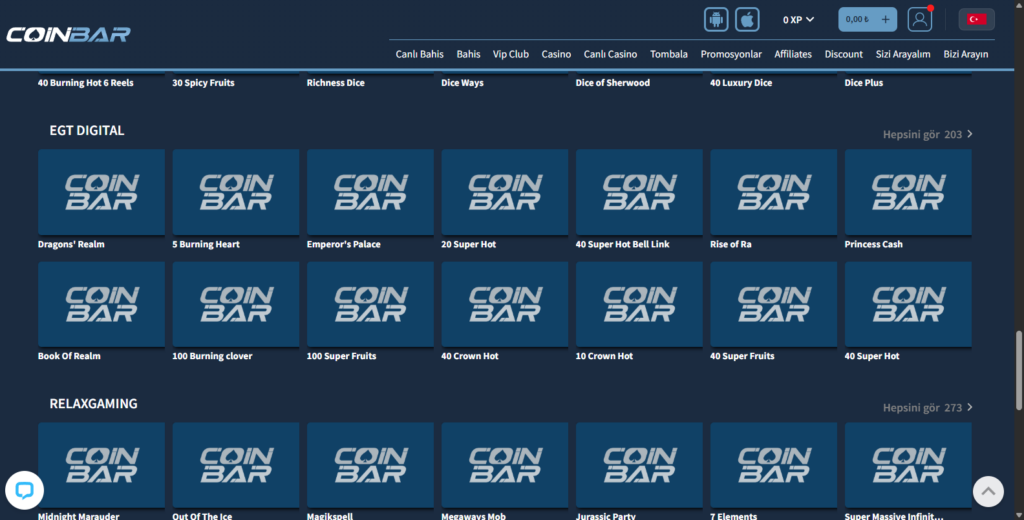
Task: Open the user profile icon
Action: (919, 19)
